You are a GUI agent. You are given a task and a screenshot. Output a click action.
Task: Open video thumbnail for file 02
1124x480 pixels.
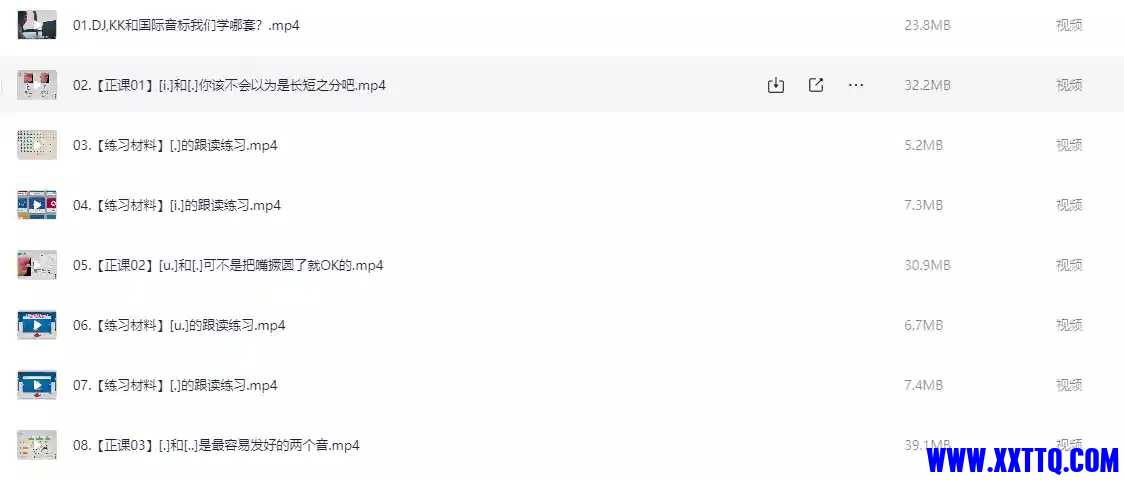[37, 85]
